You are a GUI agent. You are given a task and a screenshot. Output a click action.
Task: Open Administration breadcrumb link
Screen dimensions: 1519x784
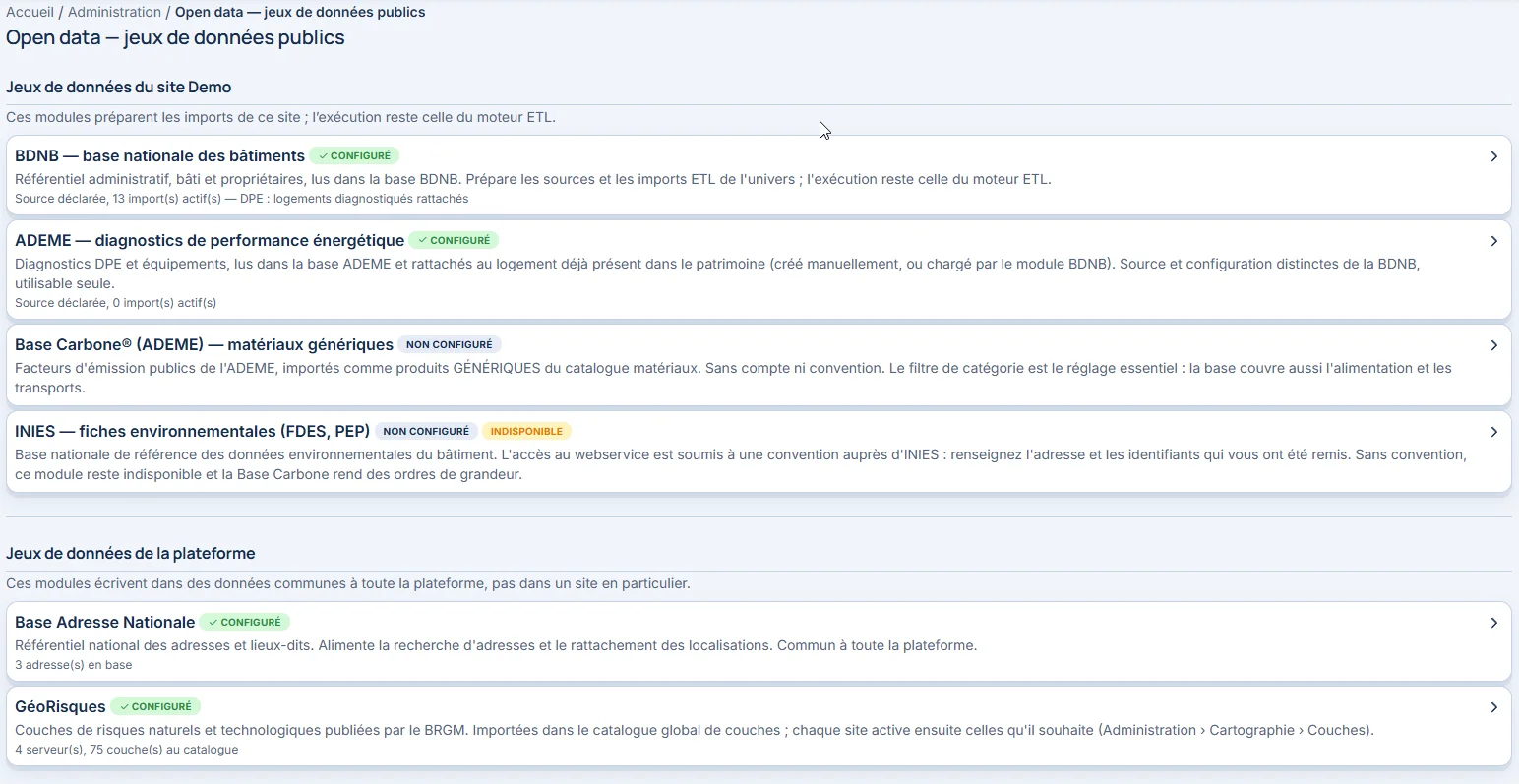click(x=114, y=12)
